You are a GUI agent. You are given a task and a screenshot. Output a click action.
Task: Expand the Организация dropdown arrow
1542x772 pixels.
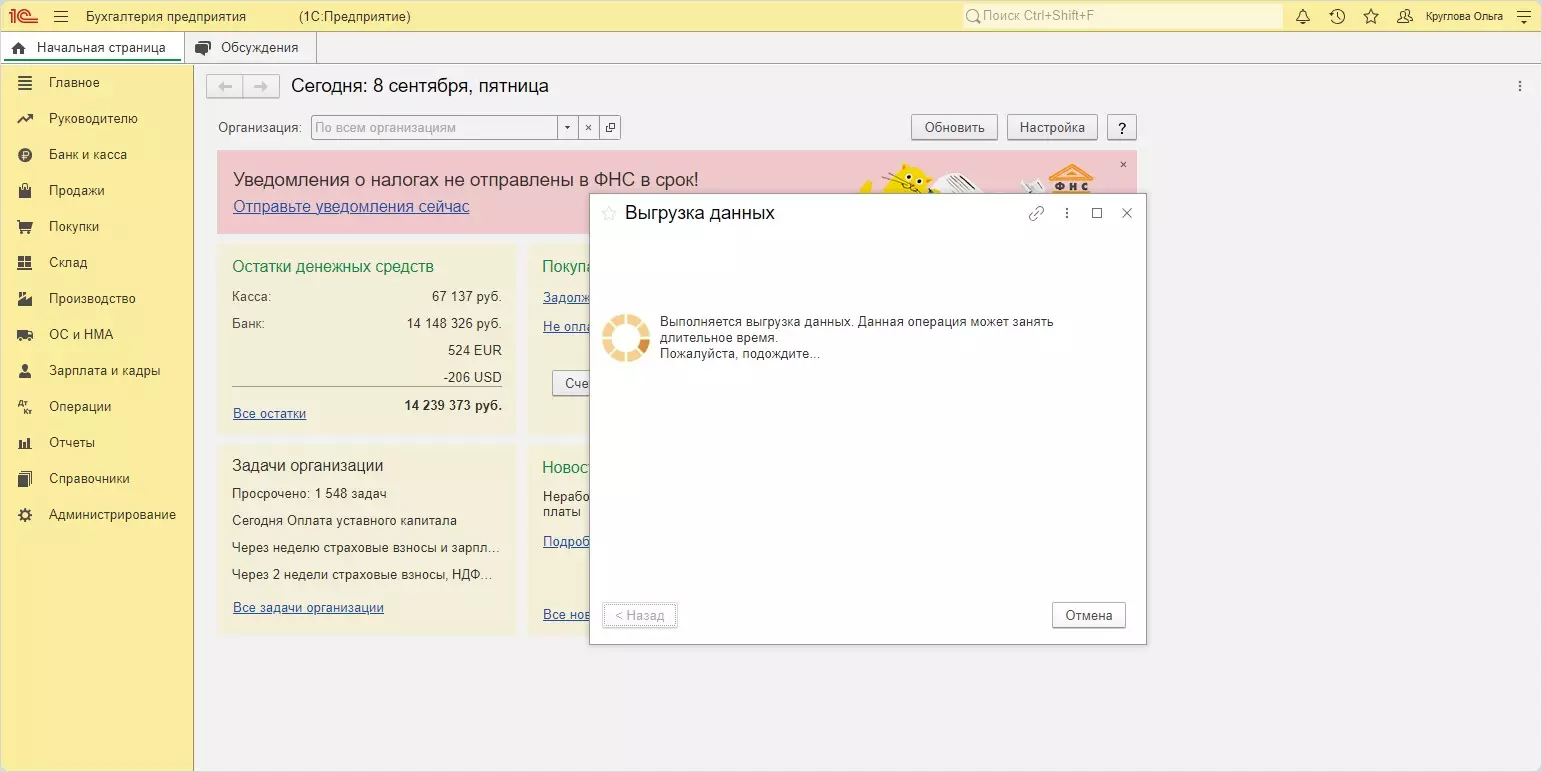coord(568,128)
